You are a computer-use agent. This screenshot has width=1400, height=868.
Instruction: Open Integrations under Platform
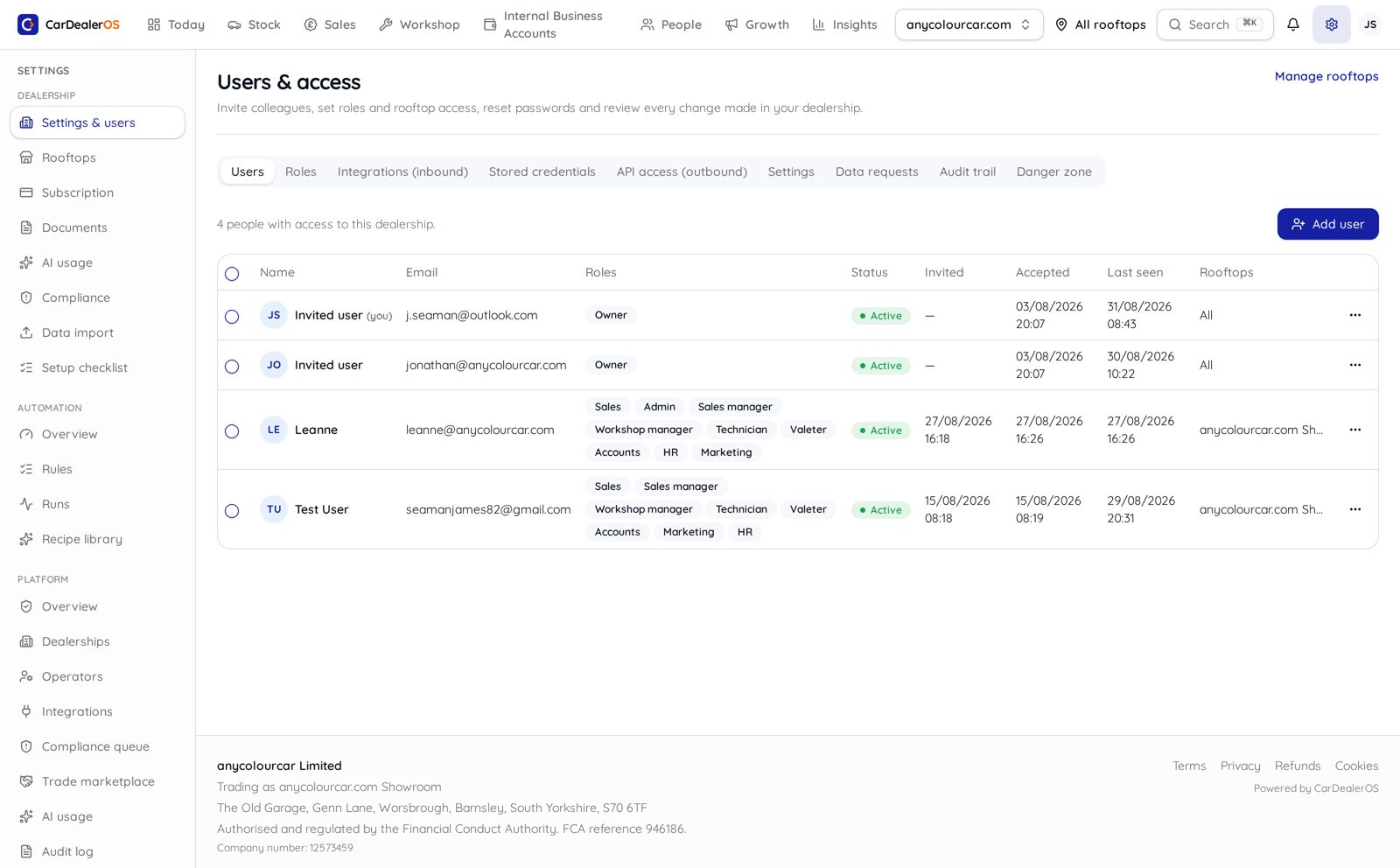point(97,711)
